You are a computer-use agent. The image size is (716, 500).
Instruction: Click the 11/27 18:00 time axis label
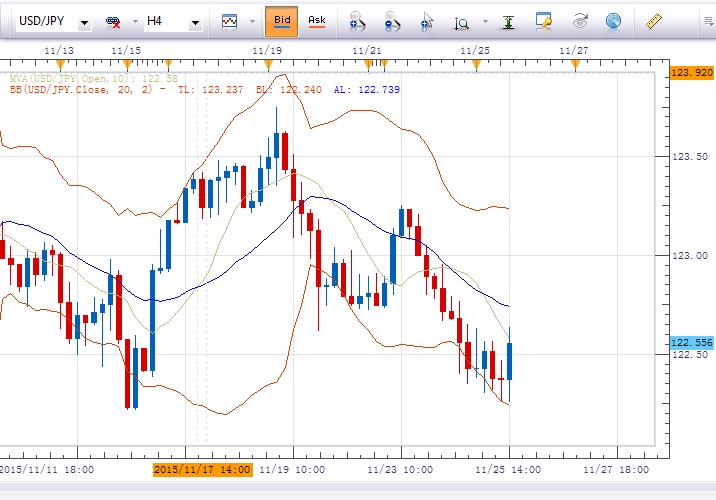click(616, 469)
